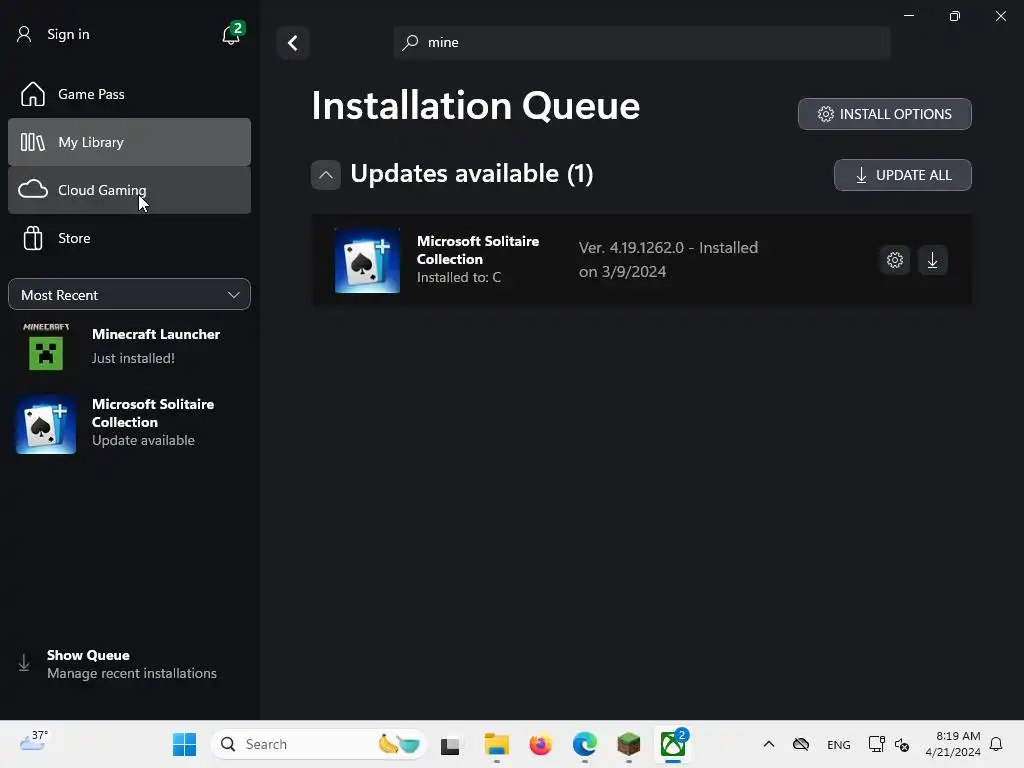Screen dimensions: 1024x768
Task: Click the cloud sync tray icon
Action: (801, 744)
